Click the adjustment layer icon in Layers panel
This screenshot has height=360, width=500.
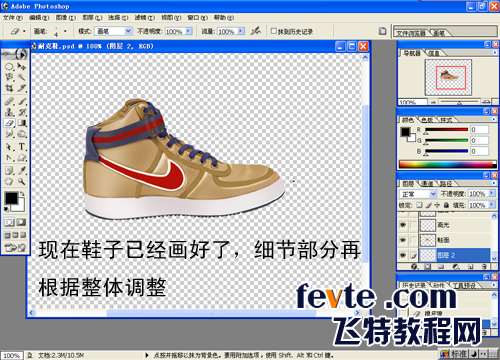coord(456,266)
